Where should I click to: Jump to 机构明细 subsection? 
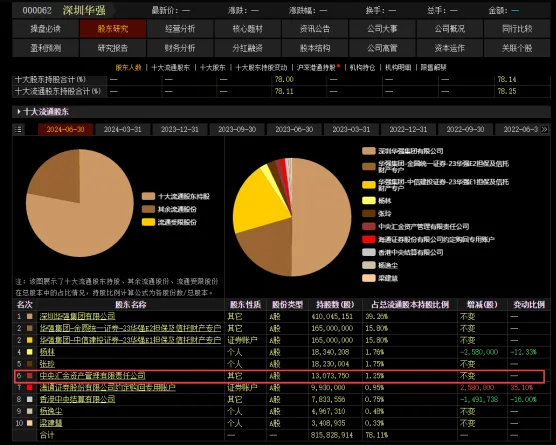tap(398, 67)
